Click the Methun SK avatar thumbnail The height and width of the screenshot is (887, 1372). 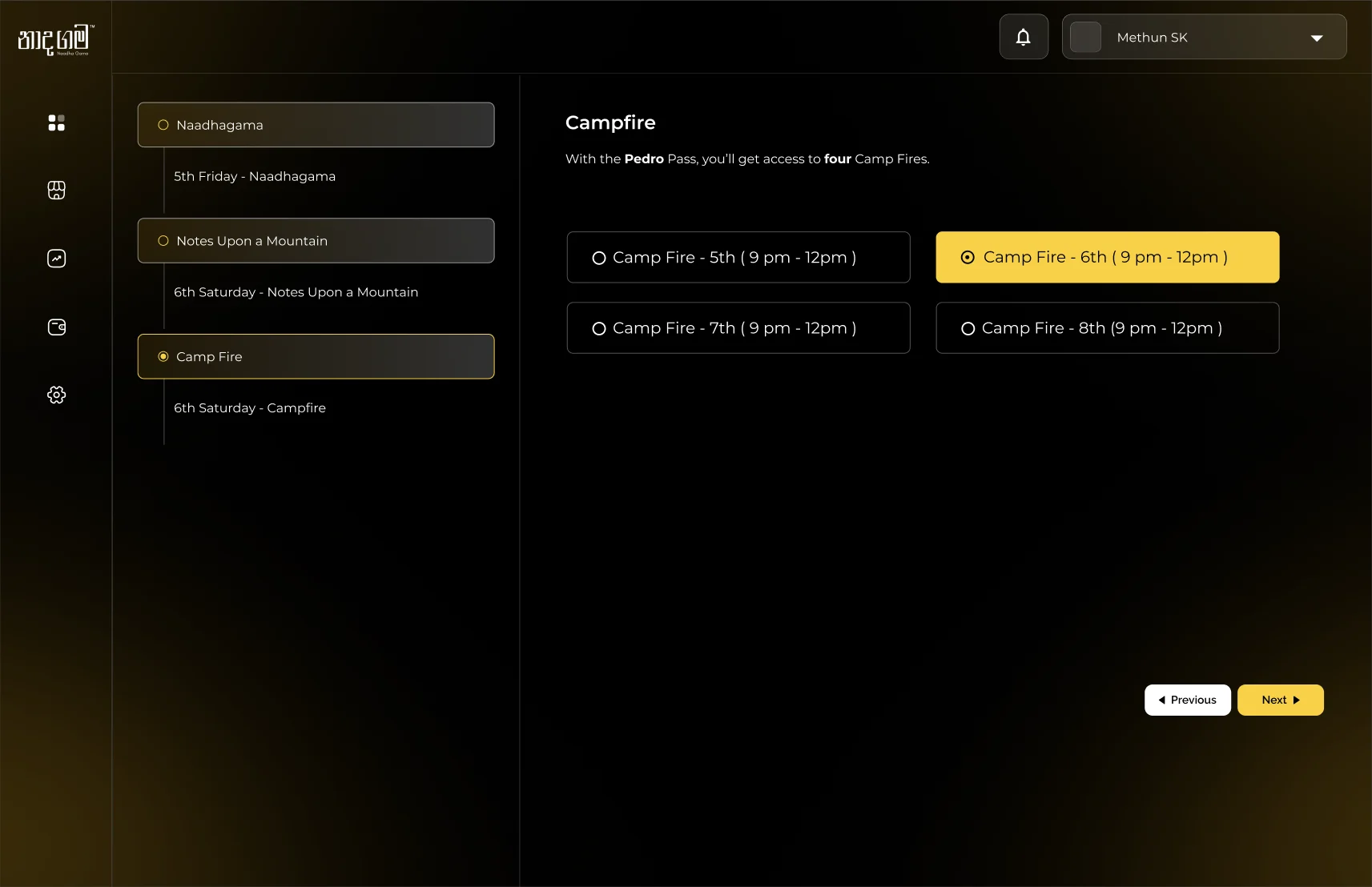(x=1086, y=37)
